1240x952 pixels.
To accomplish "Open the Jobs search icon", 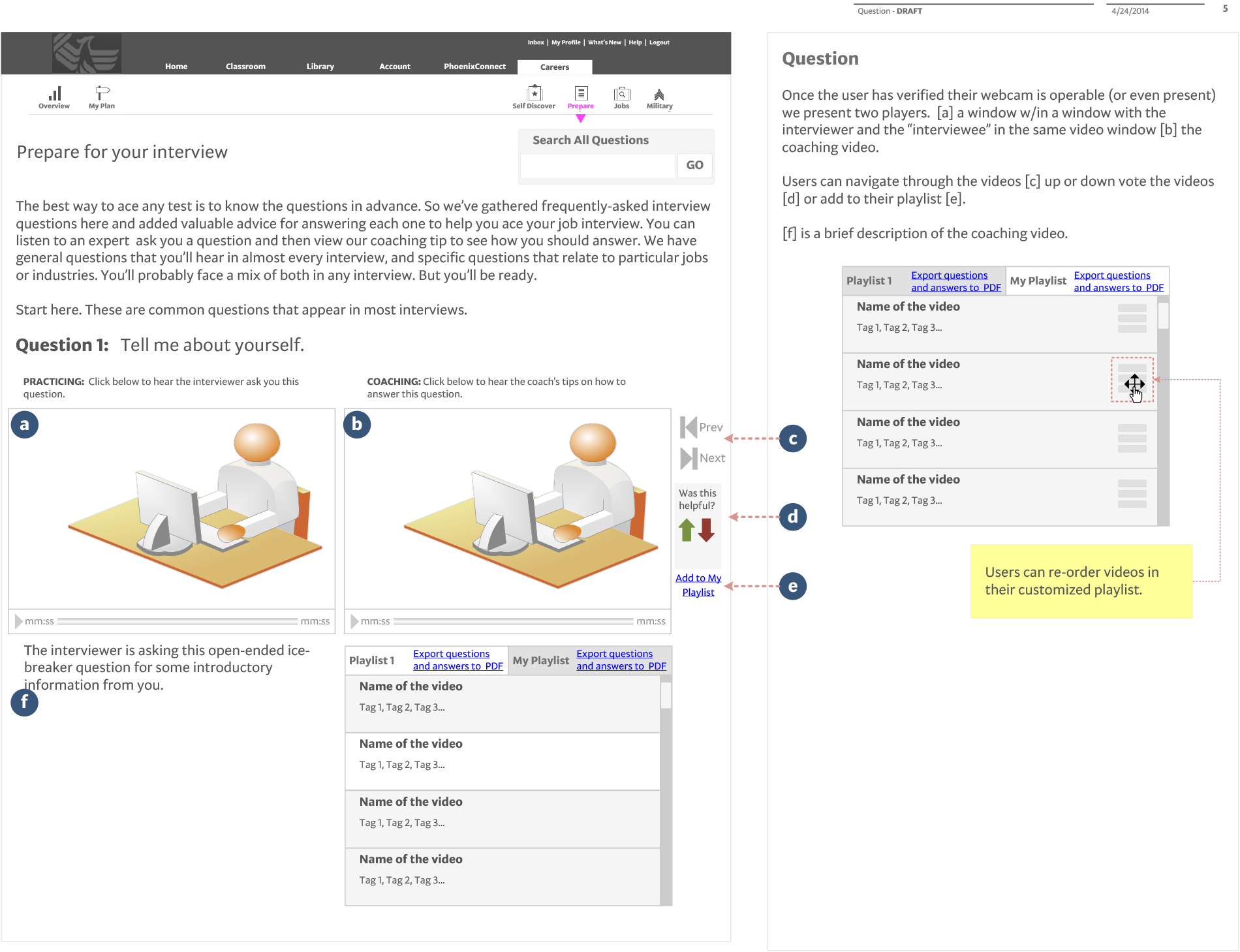I will [x=621, y=93].
